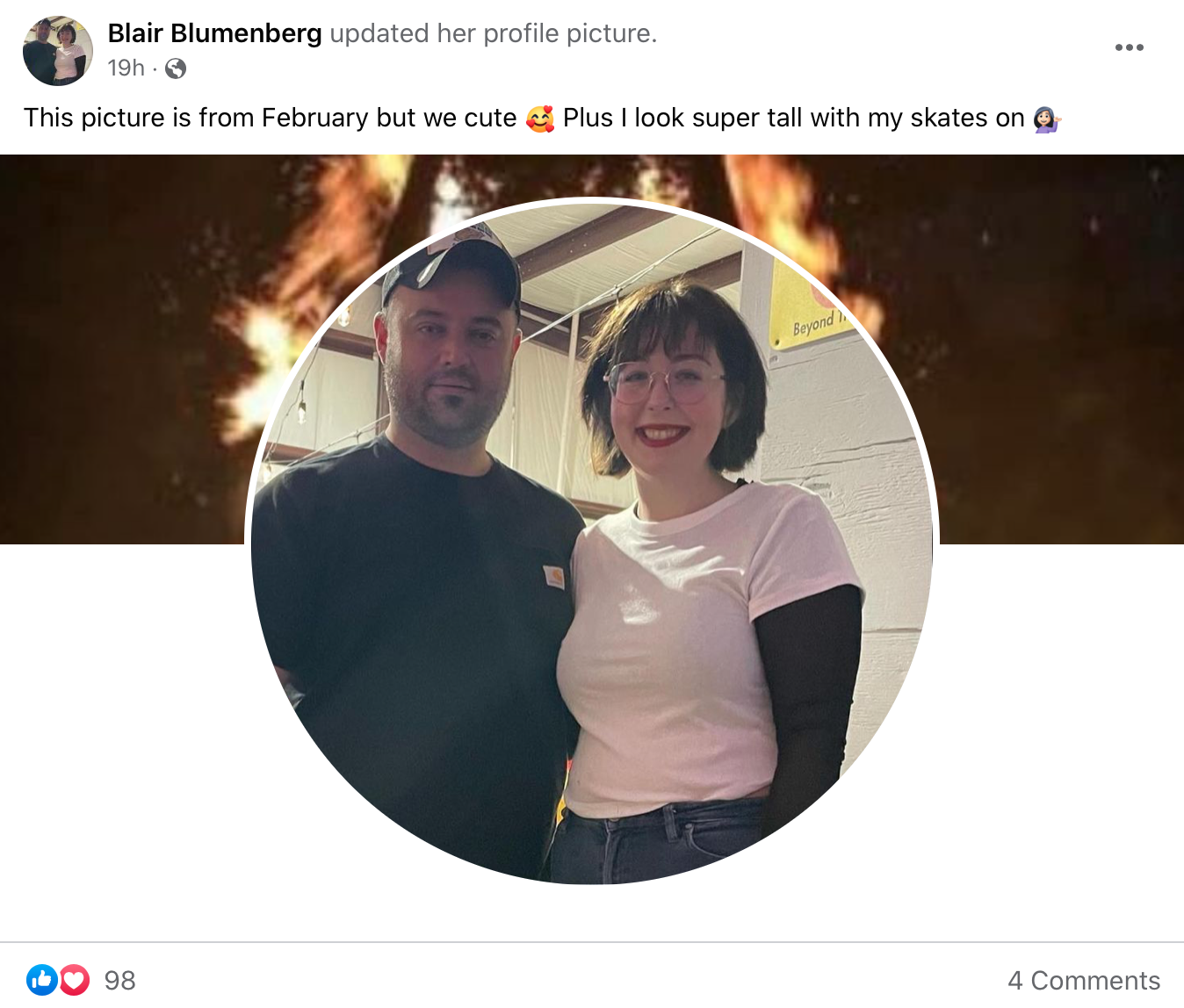Viewport: 1184px width, 1008px height.
Task: Click the globe public audience icon
Action: coord(176,68)
